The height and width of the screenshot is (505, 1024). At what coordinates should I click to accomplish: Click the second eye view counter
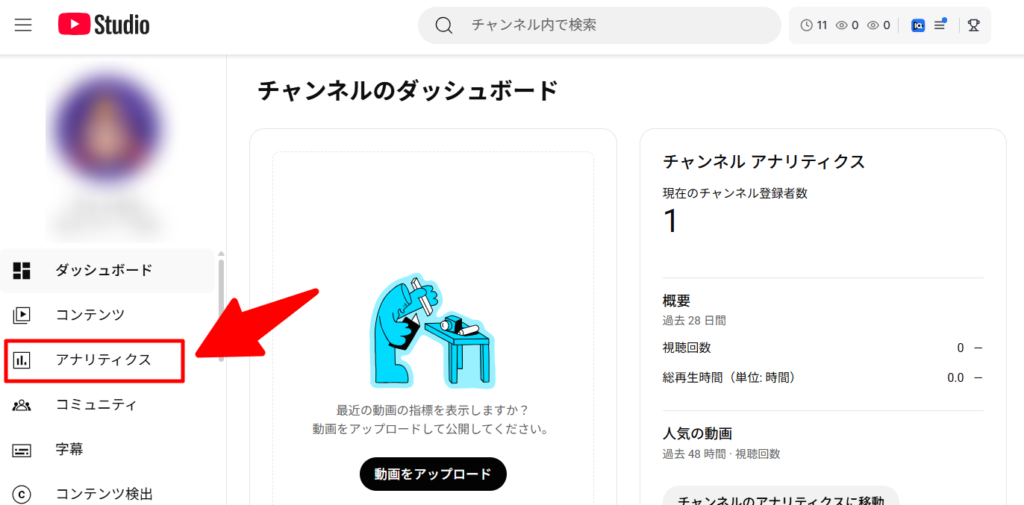[878, 25]
